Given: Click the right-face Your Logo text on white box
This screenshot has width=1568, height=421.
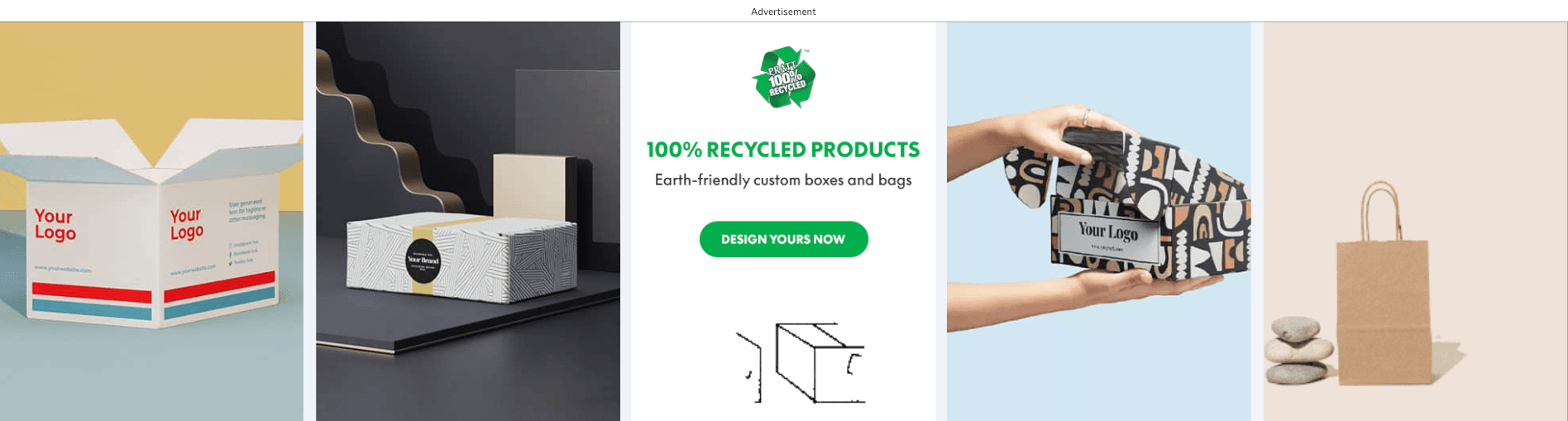Looking at the screenshot, I should point(186,224).
